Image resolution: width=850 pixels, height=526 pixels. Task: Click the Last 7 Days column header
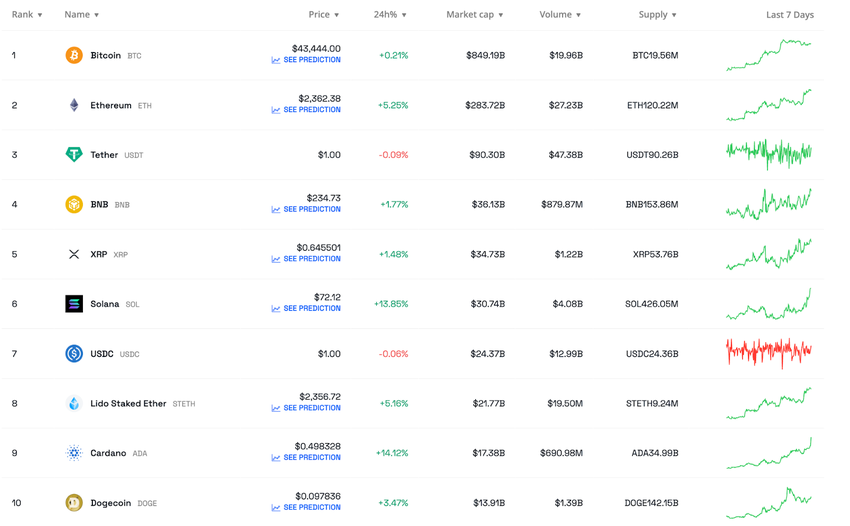coord(790,15)
